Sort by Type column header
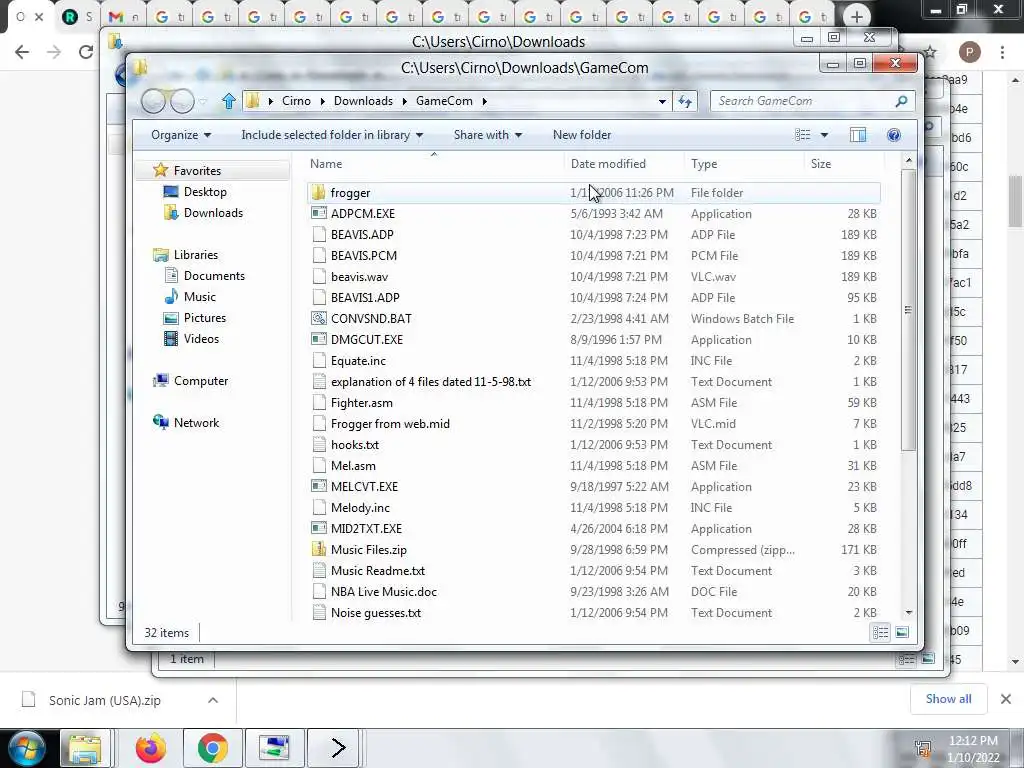 pyautogui.click(x=704, y=164)
